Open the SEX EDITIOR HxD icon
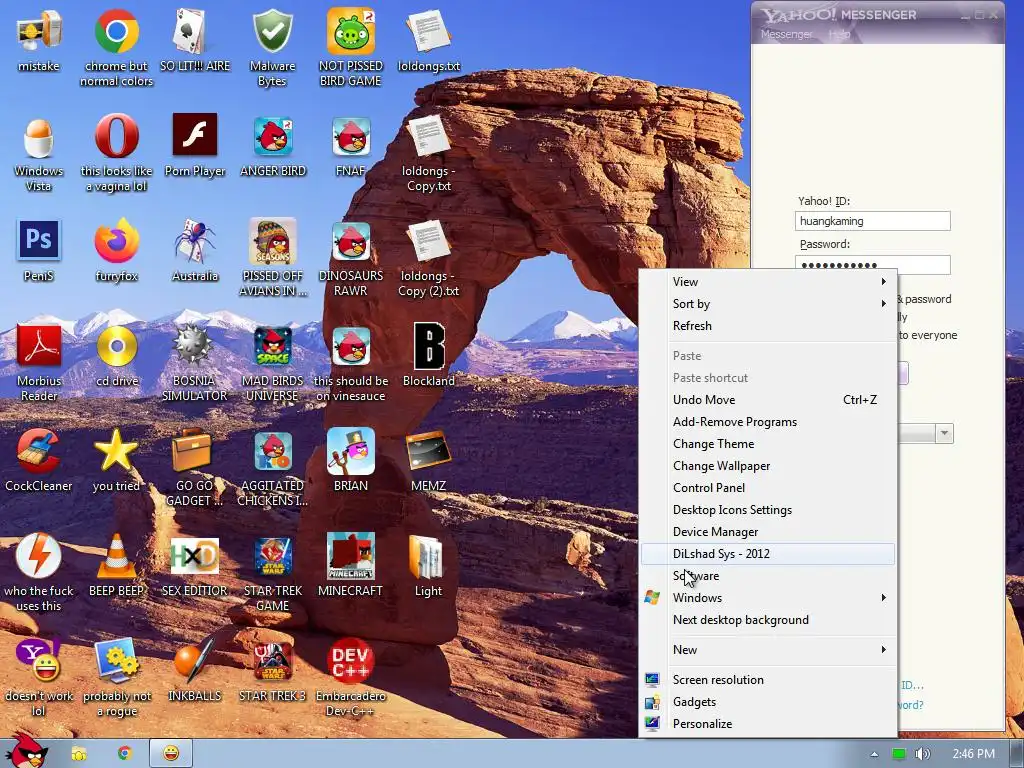Image resolution: width=1024 pixels, height=768 pixels. pos(195,556)
